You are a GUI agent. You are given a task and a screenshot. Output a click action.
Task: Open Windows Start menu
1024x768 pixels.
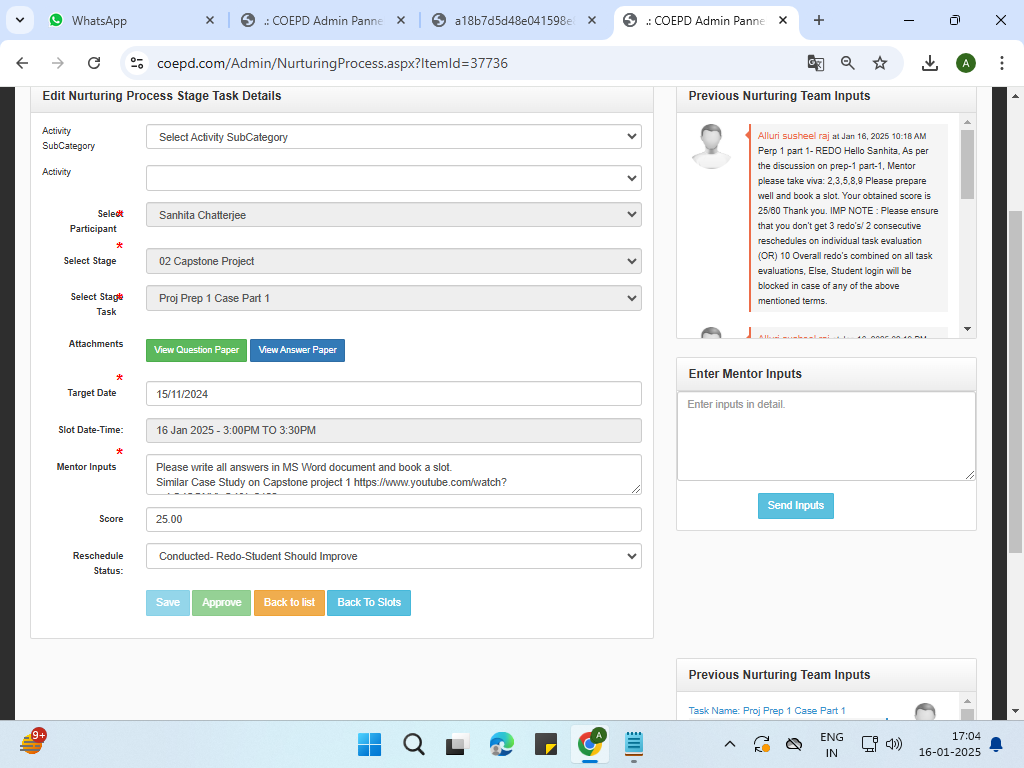pyautogui.click(x=370, y=744)
